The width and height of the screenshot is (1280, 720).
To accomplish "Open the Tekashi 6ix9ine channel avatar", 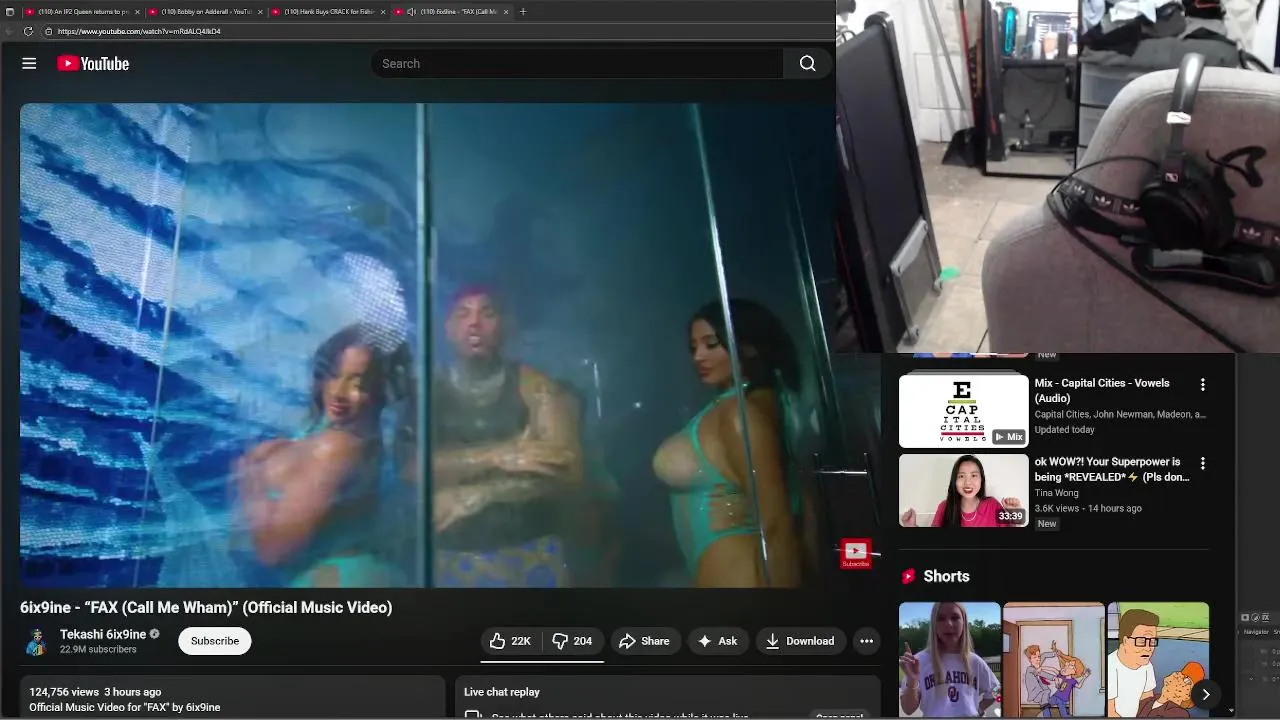I will pos(36,641).
